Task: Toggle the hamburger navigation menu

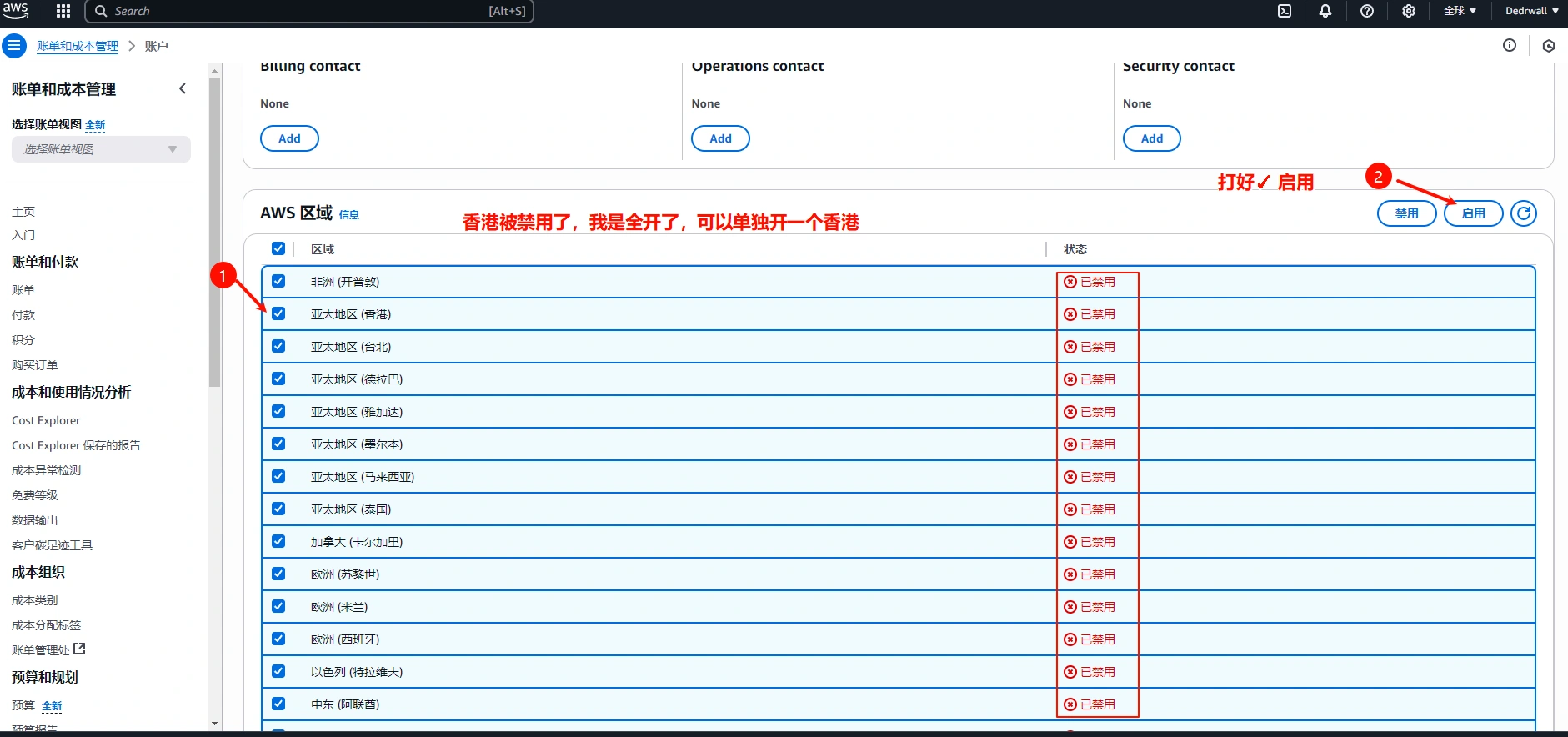Action: pos(14,46)
